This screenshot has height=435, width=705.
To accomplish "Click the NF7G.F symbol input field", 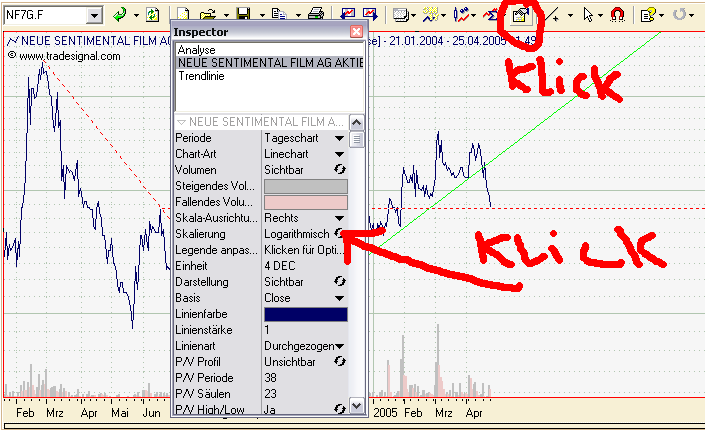I will coord(45,16).
